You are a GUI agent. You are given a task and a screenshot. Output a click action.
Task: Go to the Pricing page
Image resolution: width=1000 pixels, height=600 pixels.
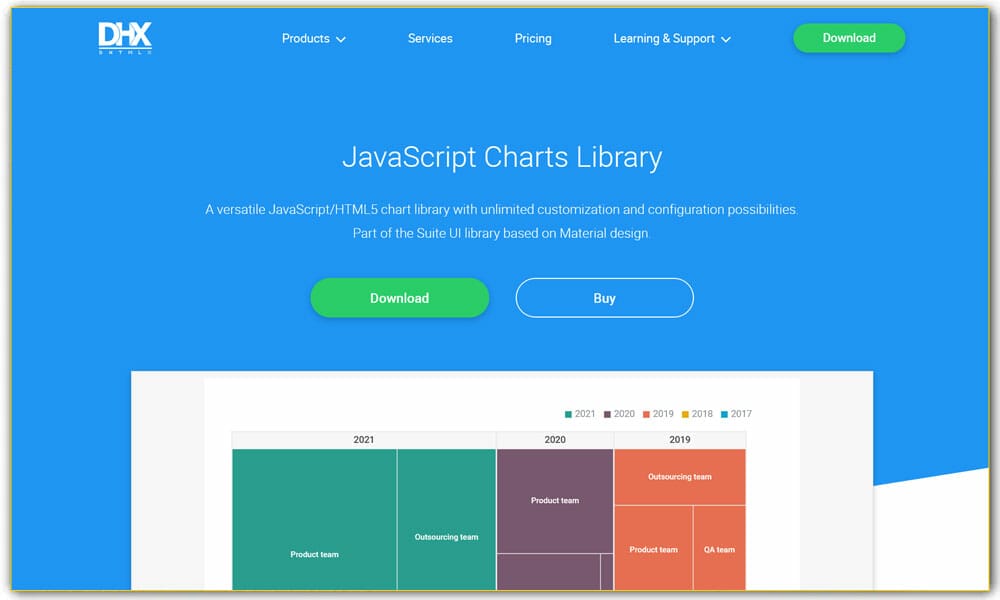point(533,38)
